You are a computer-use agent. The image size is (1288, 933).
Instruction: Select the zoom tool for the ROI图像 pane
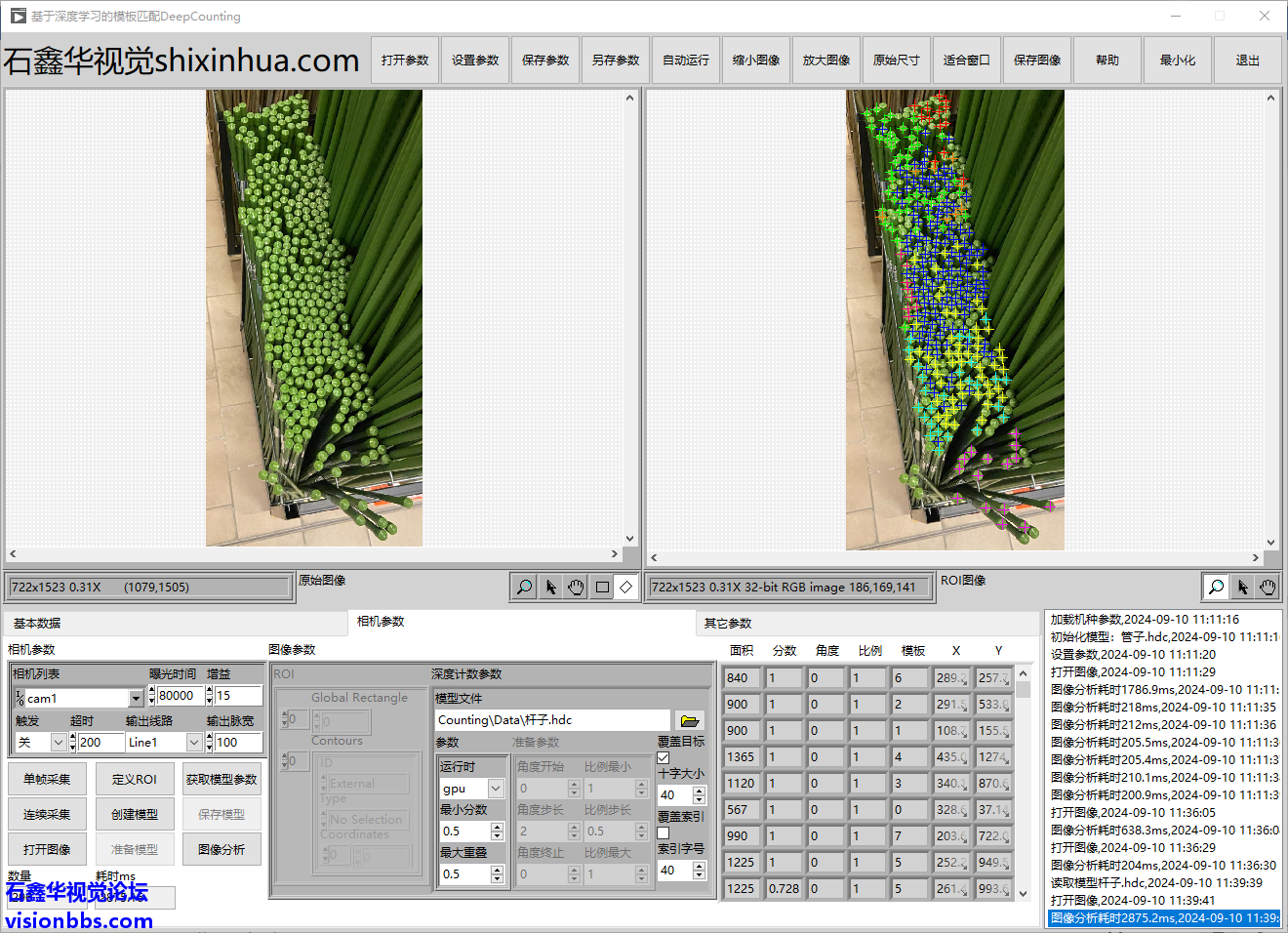pyautogui.click(x=1216, y=587)
